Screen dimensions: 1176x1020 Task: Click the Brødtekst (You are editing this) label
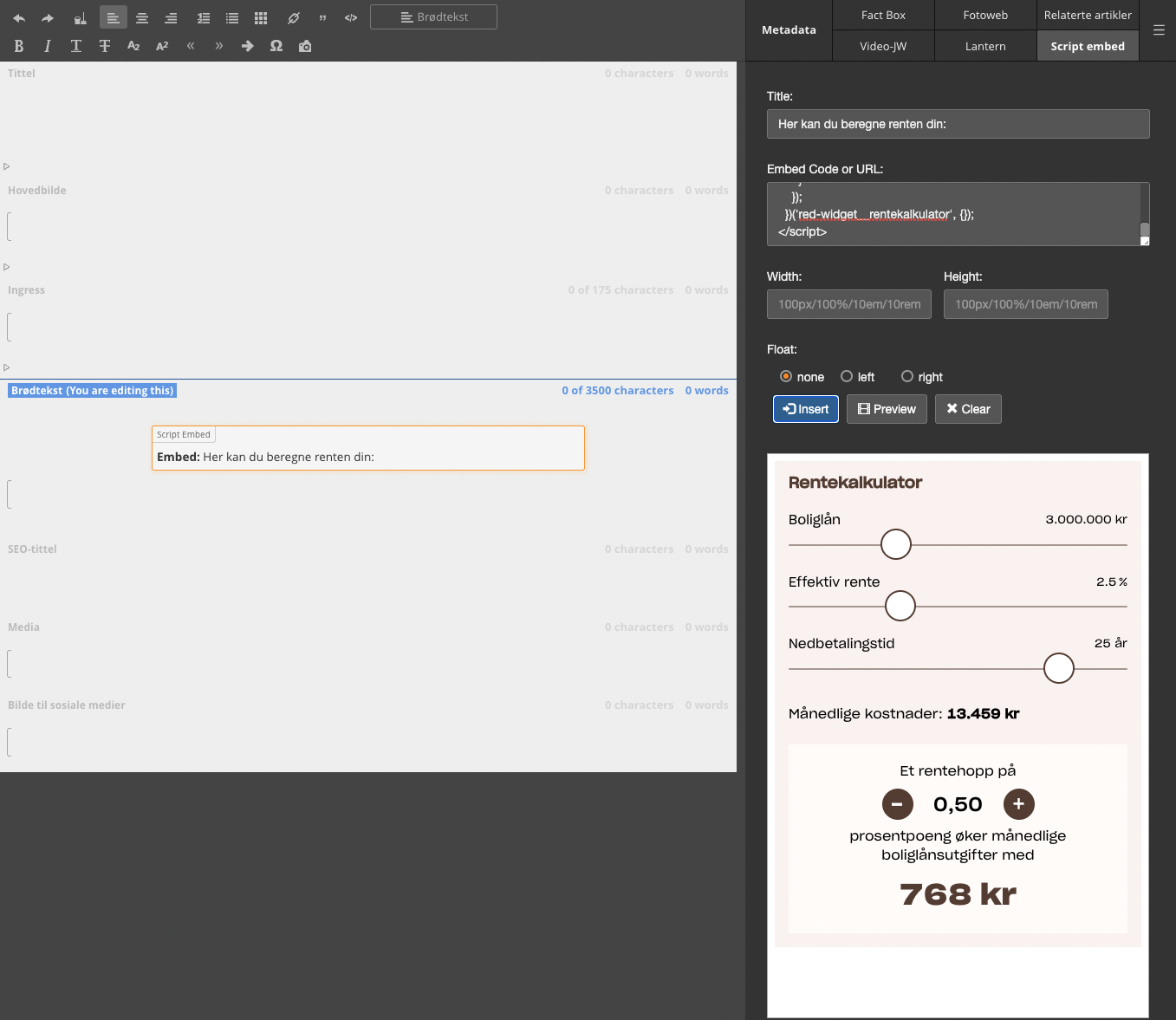coord(93,391)
